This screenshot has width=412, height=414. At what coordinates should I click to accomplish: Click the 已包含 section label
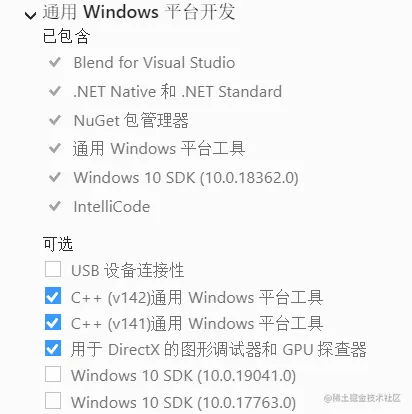(x=66, y=36)
